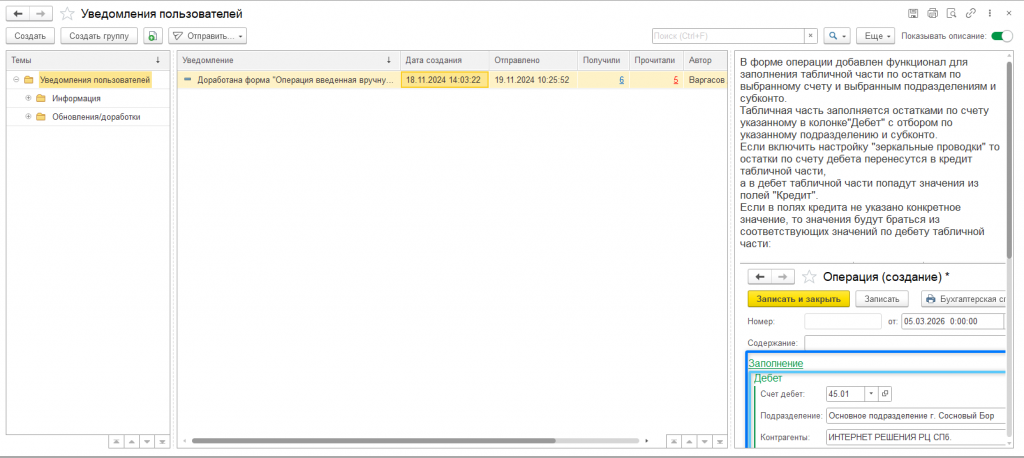Screen dimensions: 1024x458
Task: Sort by the Автор column header
Action: (x=705, y=60)
